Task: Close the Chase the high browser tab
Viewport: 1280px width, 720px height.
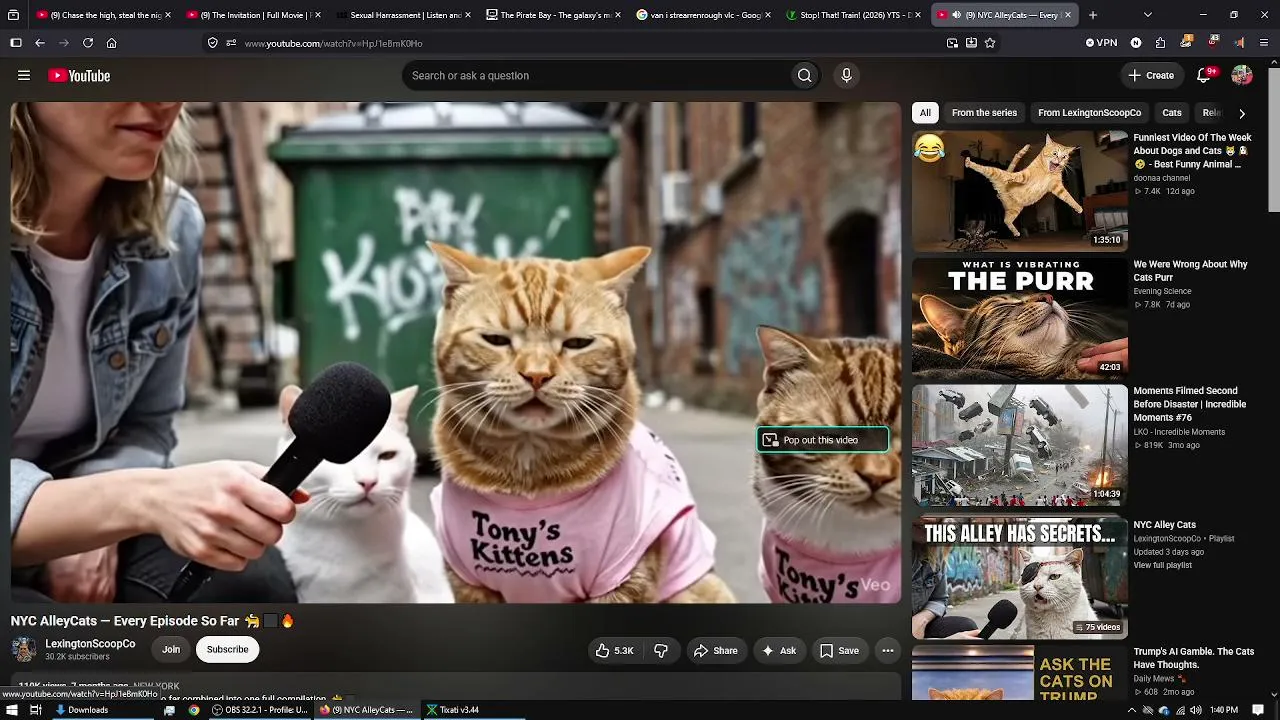Action: pos(168,15)
